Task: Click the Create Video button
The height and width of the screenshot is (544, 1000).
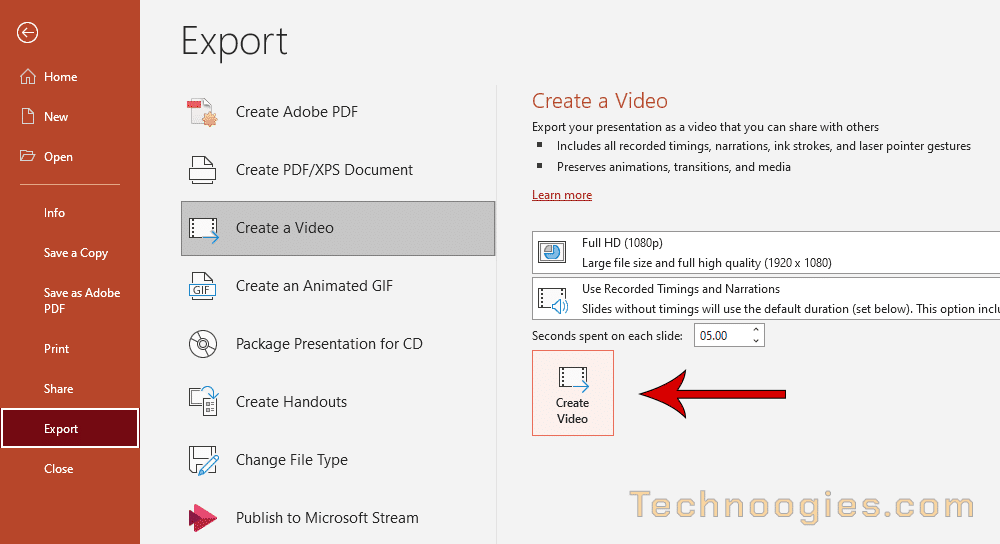Action: pyautogui.click(x=573, y=393)
